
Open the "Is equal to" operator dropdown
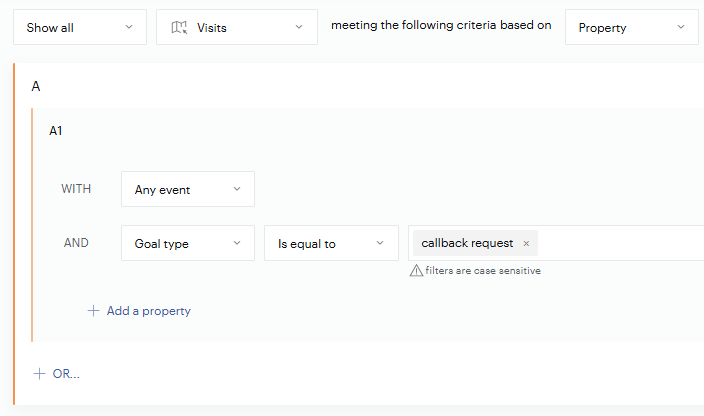[331, 243]
